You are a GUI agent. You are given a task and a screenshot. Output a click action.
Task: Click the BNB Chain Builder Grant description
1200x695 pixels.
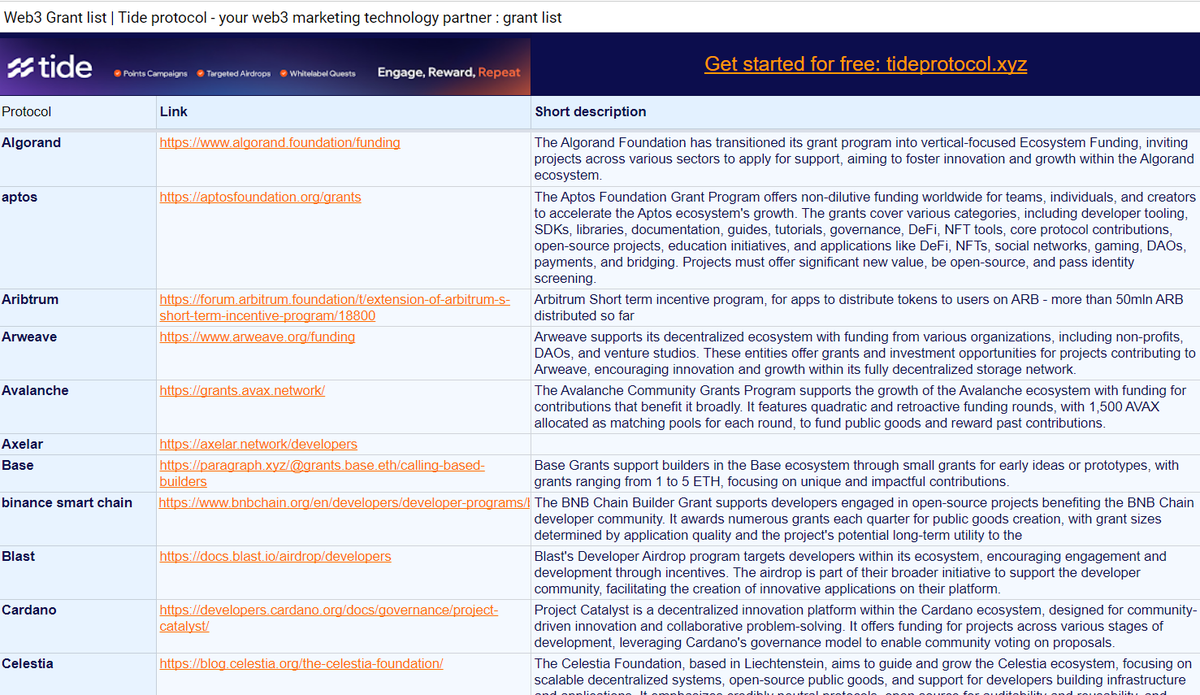[x=865, y=519]
